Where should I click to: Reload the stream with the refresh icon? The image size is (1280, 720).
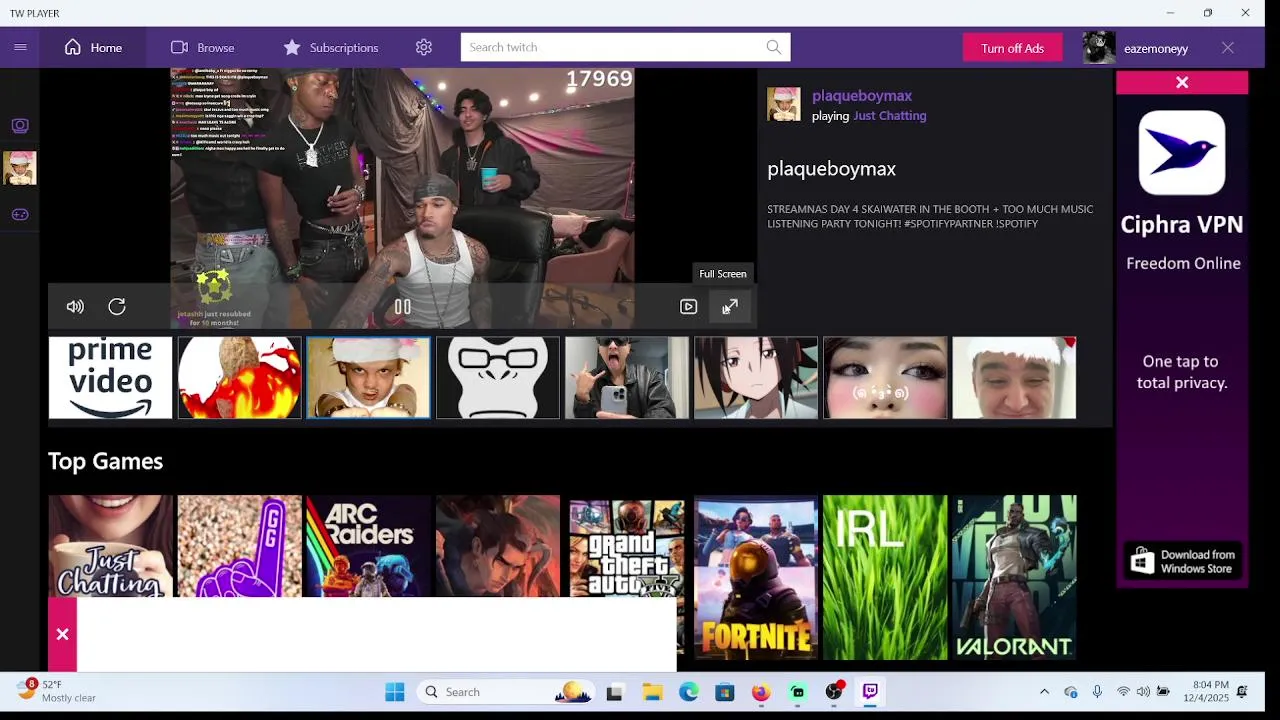[x=117, y=307]
